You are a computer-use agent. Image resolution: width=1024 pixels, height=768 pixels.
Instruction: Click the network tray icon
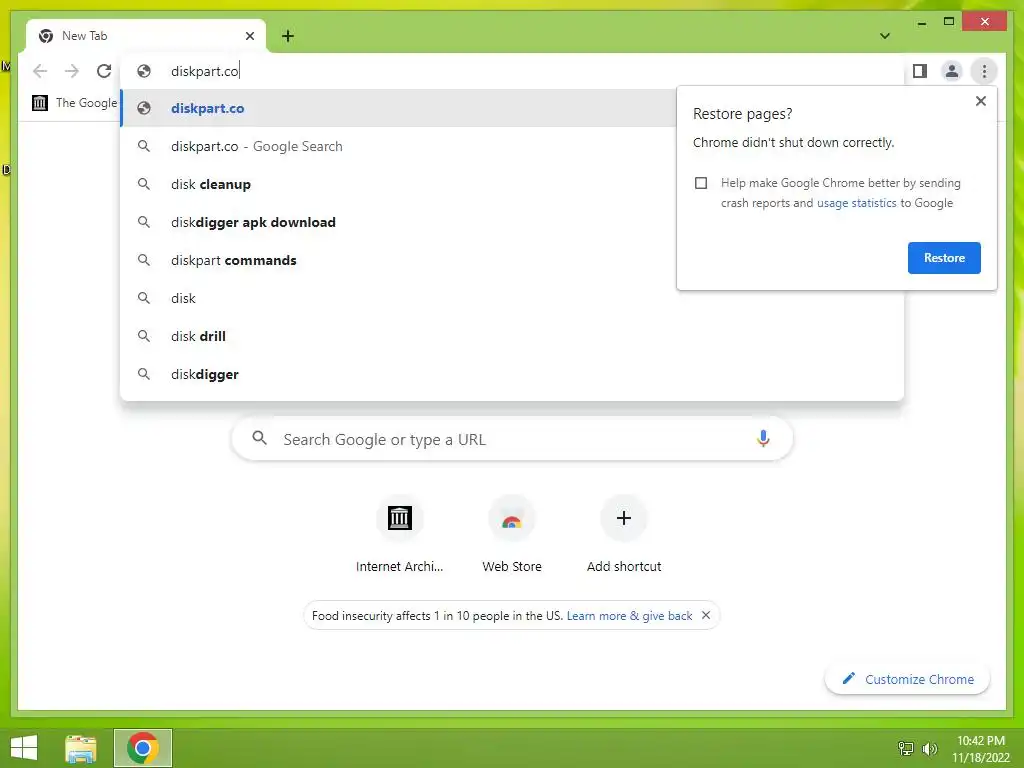pos(906,748)
